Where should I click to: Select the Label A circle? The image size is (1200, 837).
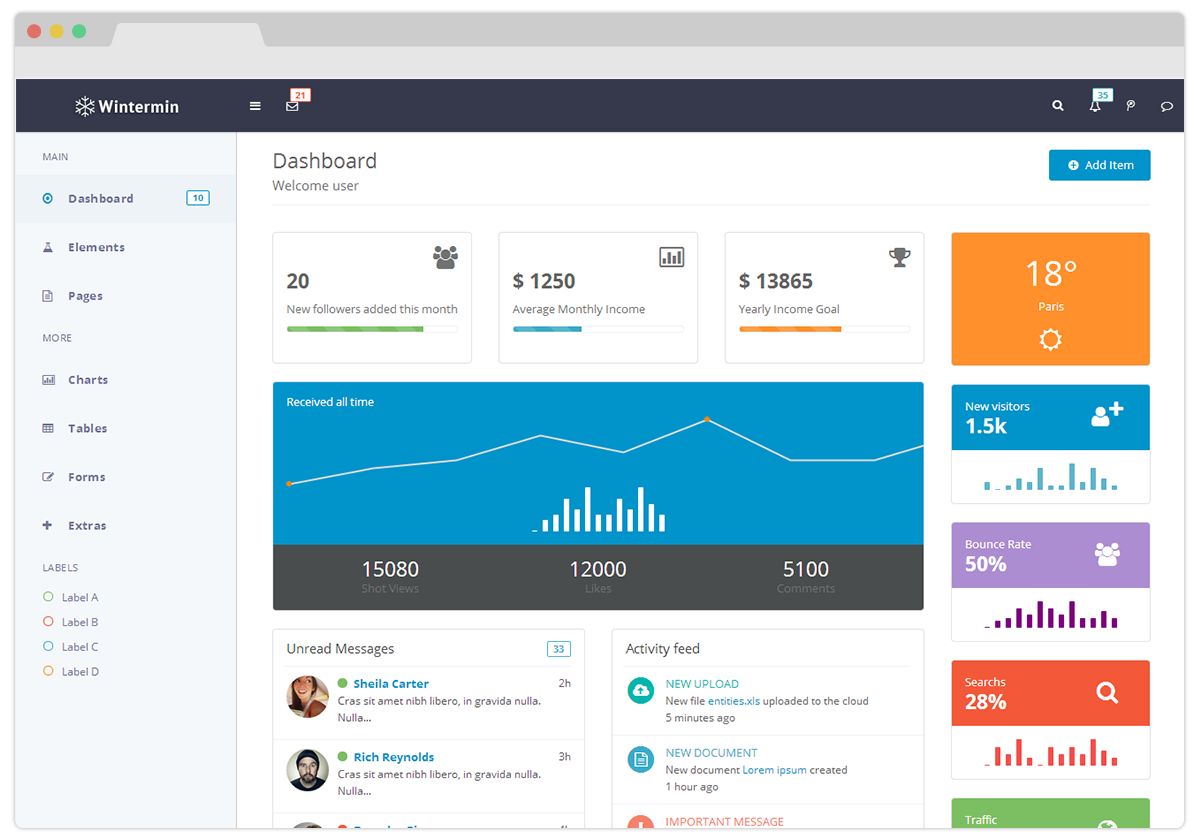pos(48,597)
